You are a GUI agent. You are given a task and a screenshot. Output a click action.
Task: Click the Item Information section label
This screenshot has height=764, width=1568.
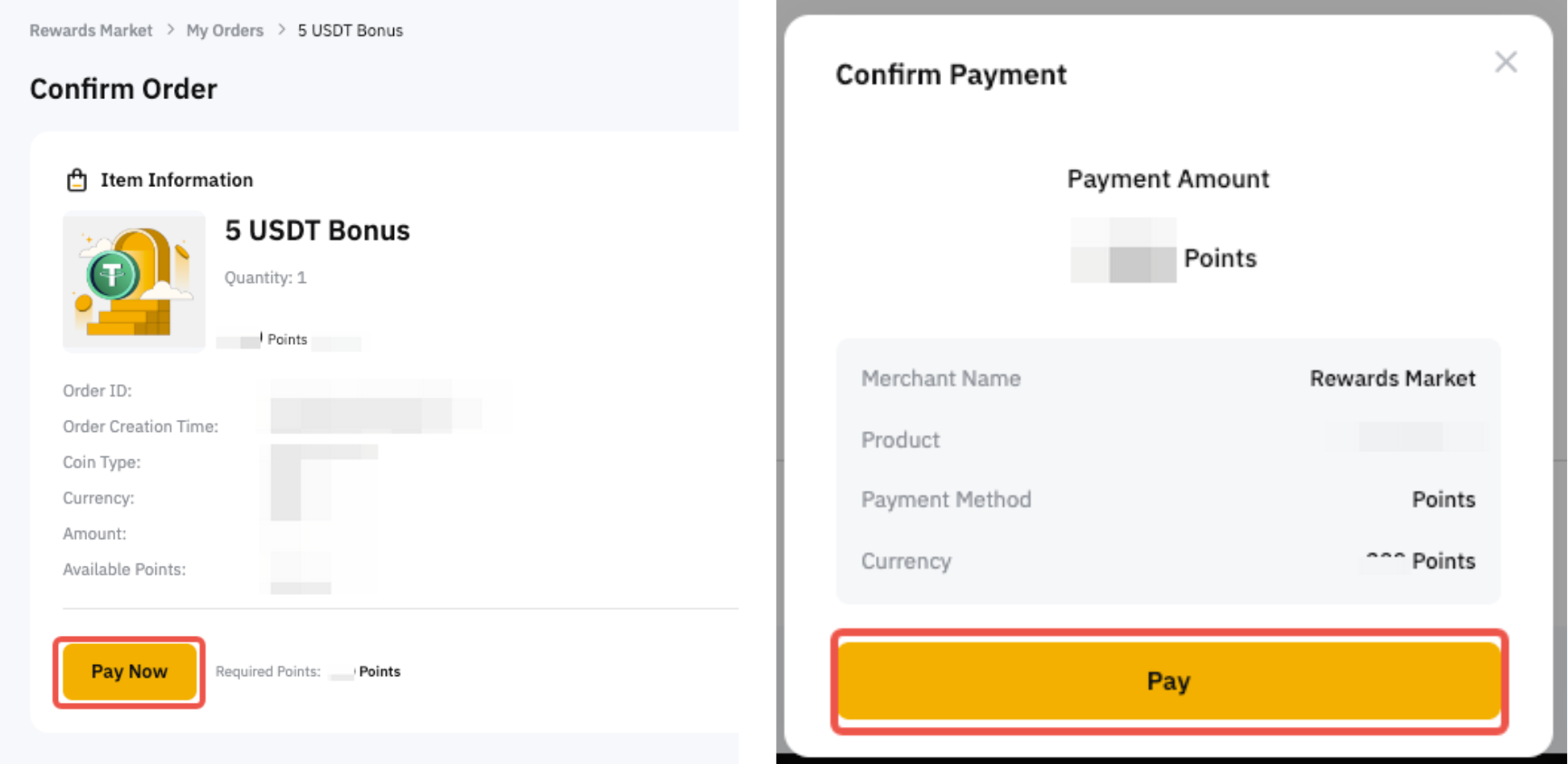tap(176, 180)
